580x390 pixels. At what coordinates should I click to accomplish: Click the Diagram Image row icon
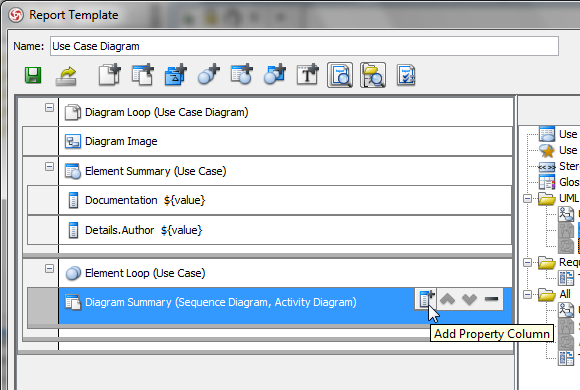(x=73, y=141)
